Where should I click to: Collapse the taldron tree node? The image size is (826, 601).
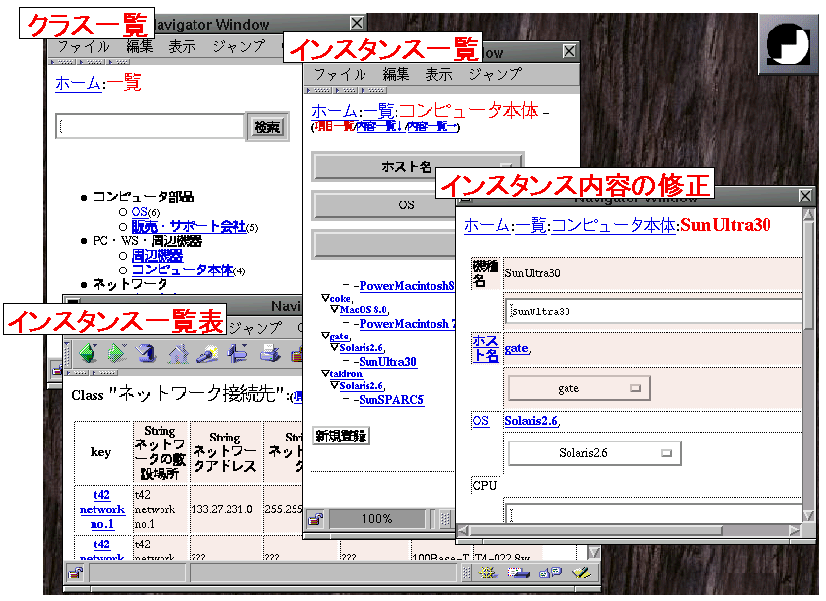click(x=325, y=372)
